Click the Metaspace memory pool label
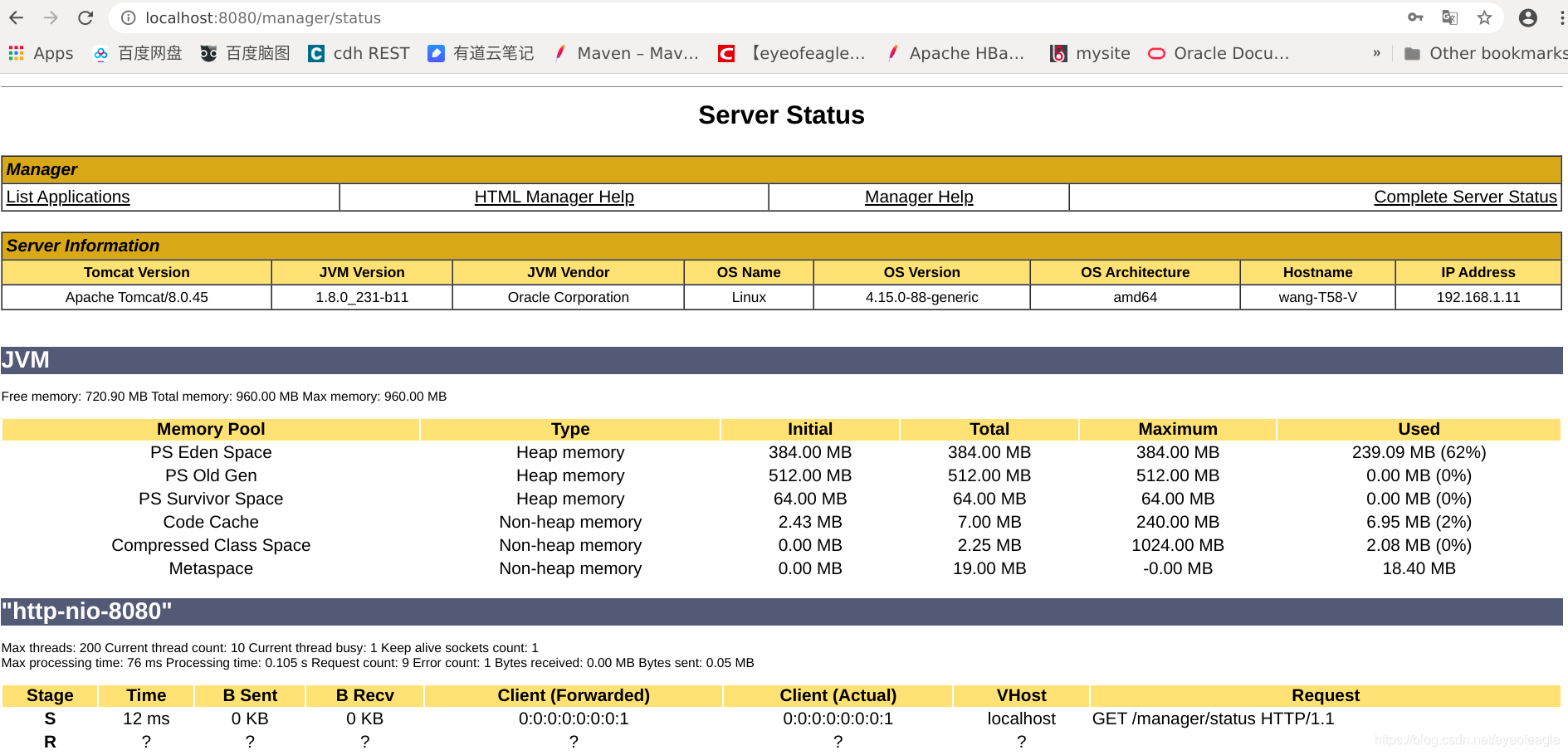 (211, 568)
